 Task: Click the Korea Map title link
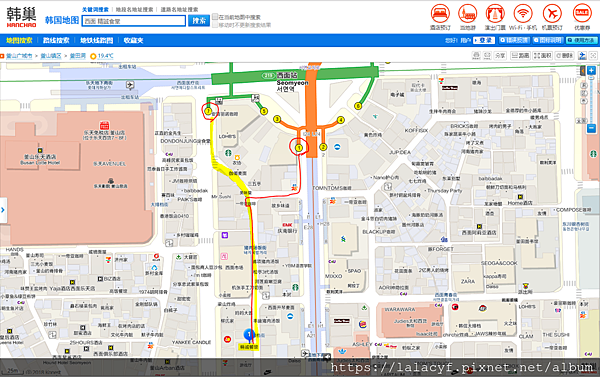tap(62, 20)
